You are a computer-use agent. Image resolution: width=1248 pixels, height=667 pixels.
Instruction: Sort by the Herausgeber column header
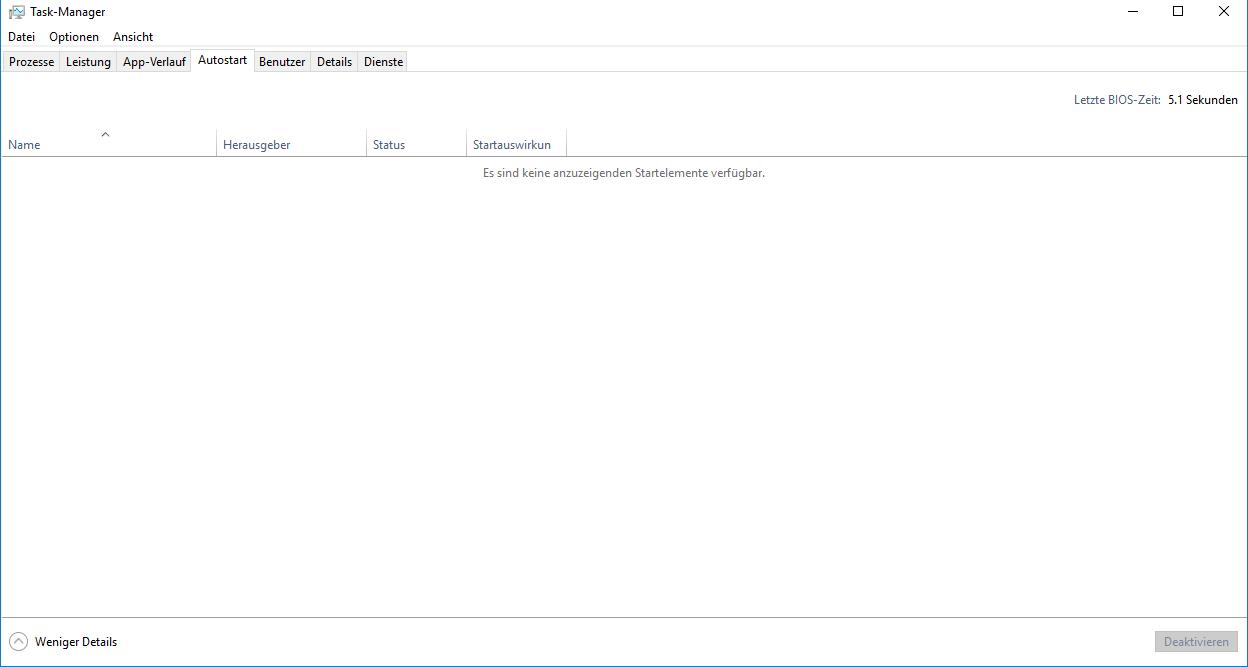pos(291,143)
